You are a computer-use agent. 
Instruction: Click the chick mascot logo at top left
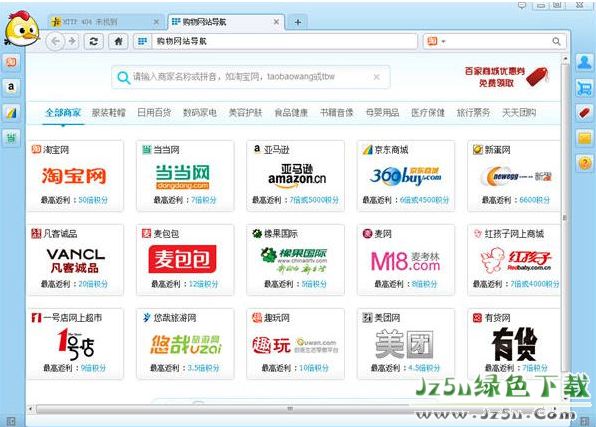[x=22, y=29]
